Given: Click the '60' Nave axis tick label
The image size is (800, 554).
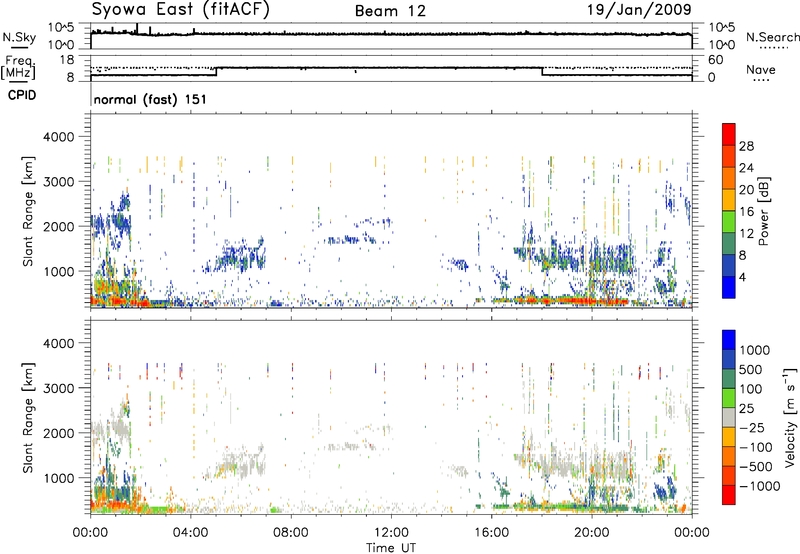Looking at the screenshot, I should [x=715, y=60].
